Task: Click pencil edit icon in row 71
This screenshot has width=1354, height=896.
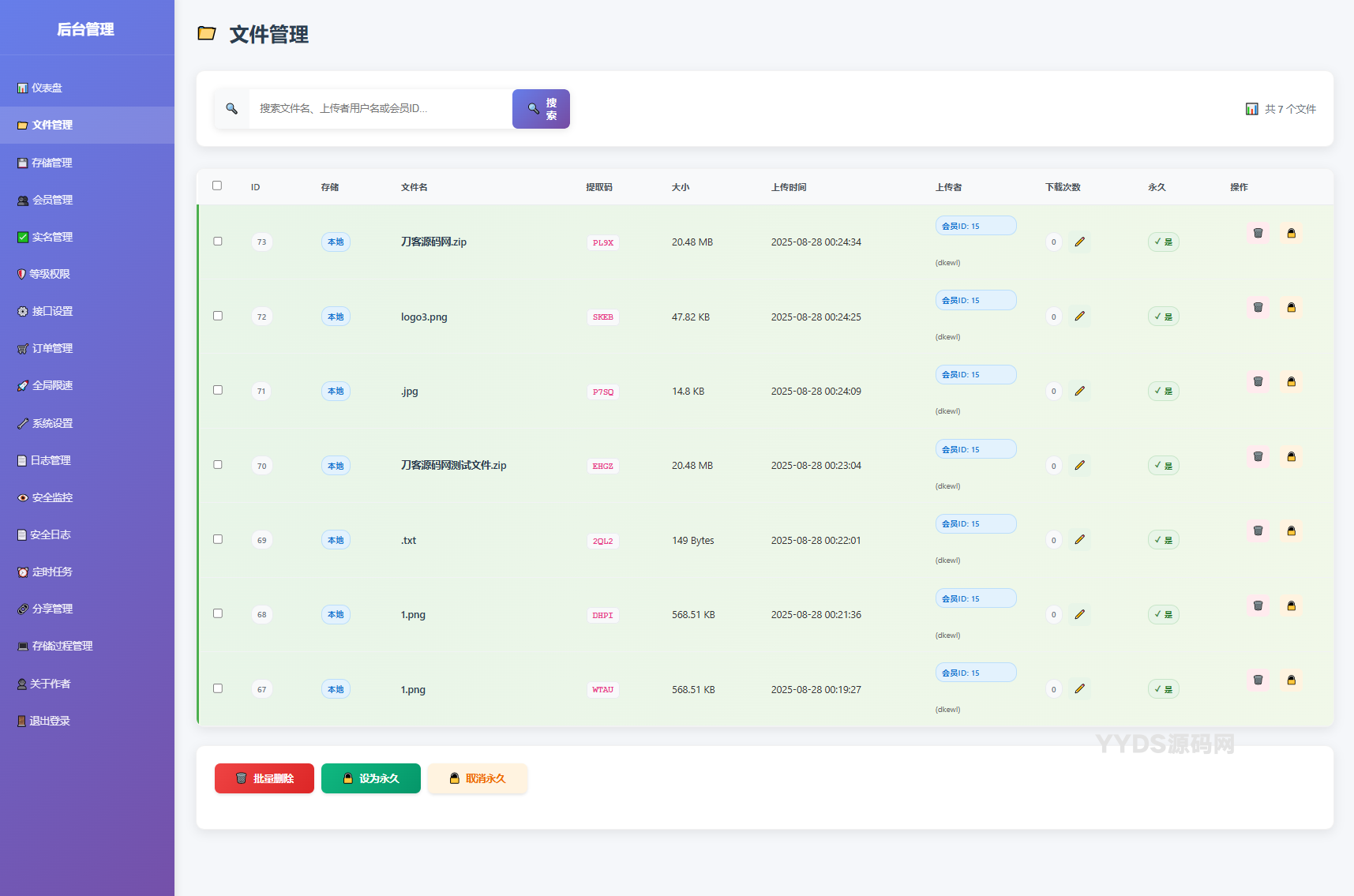Action: pyautogui.click(x=1079, y=392)
